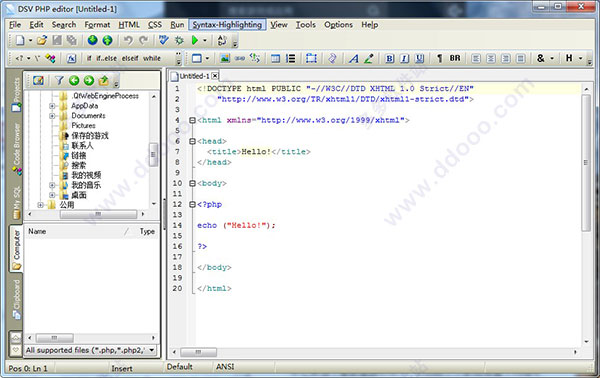Insert an elseif statement snippet
600x378 pixels.
130,58
